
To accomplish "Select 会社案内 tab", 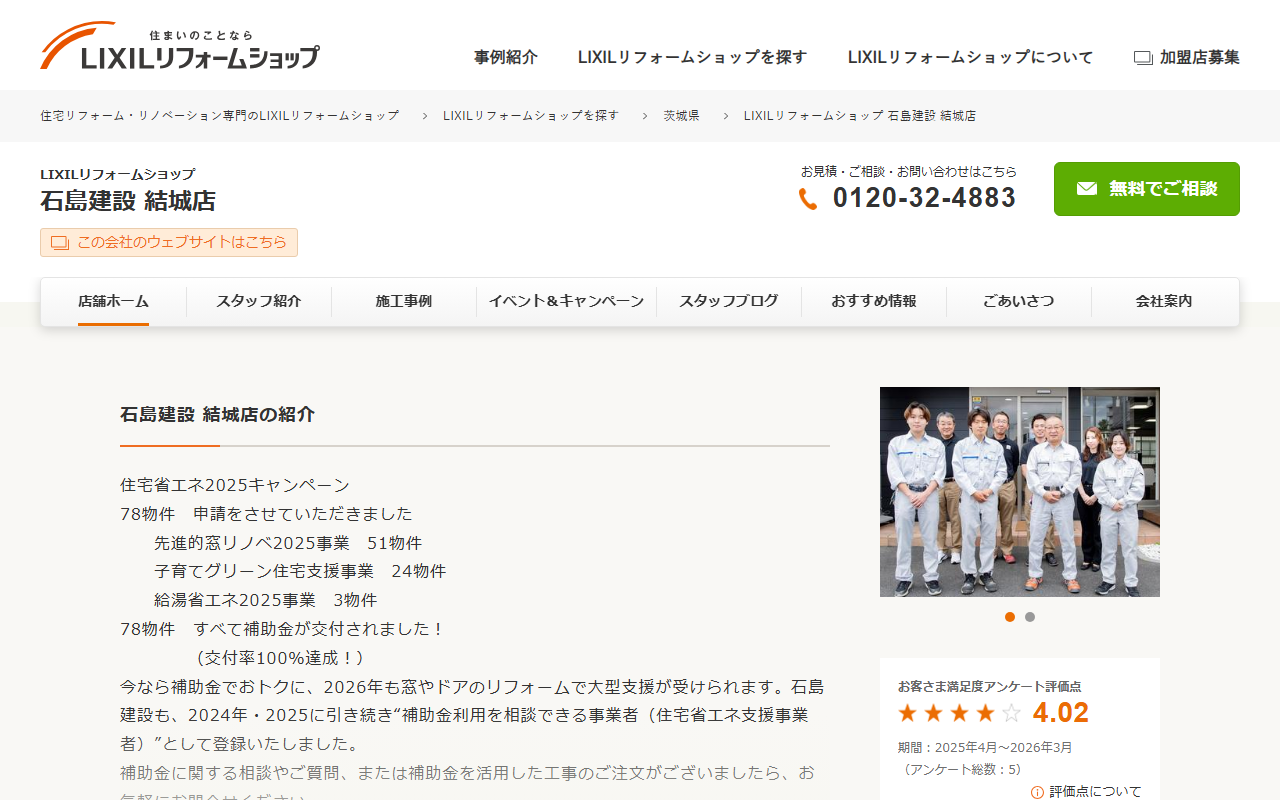I will (1164, 301).
